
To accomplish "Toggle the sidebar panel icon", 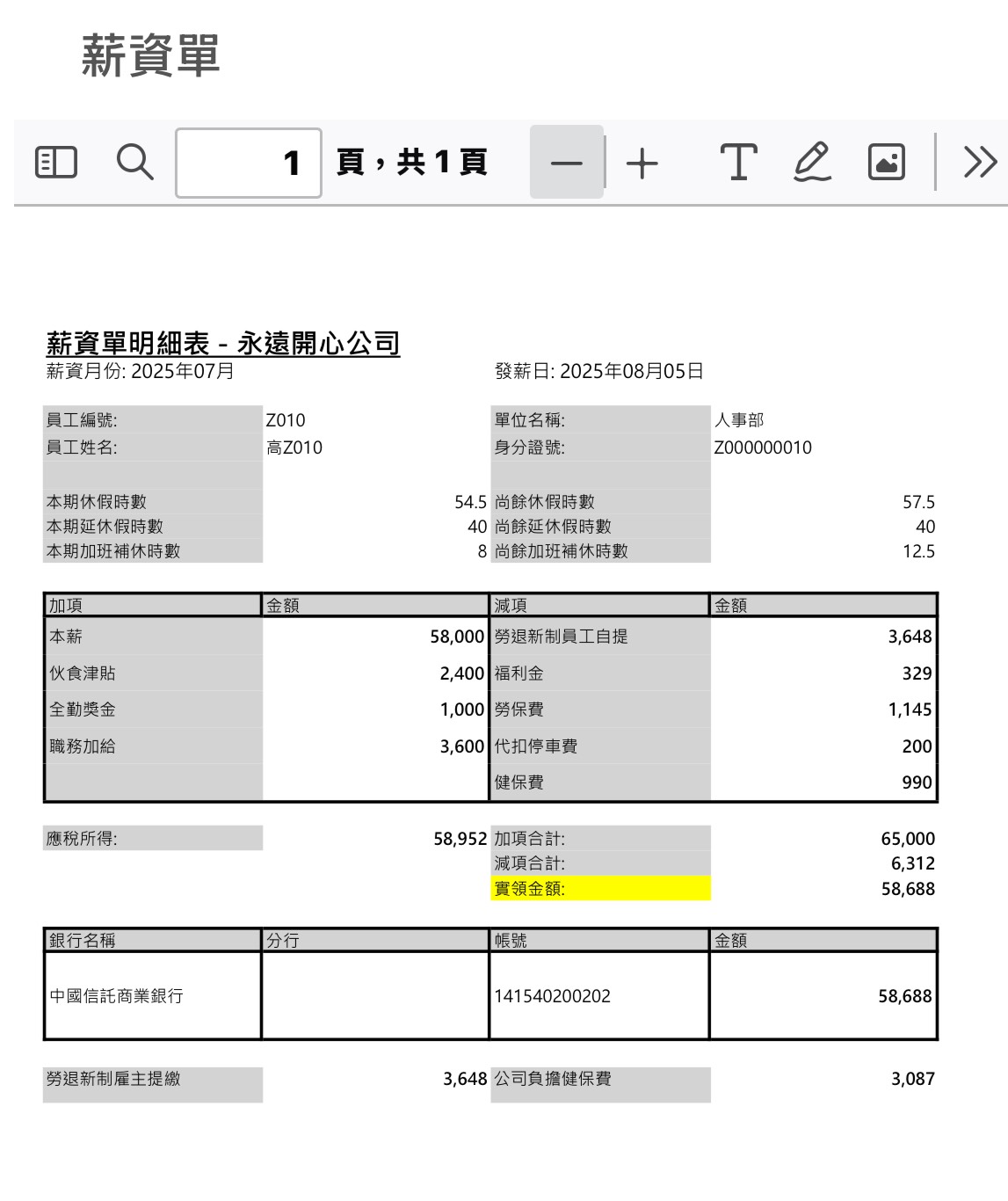I will pos(56,163).
